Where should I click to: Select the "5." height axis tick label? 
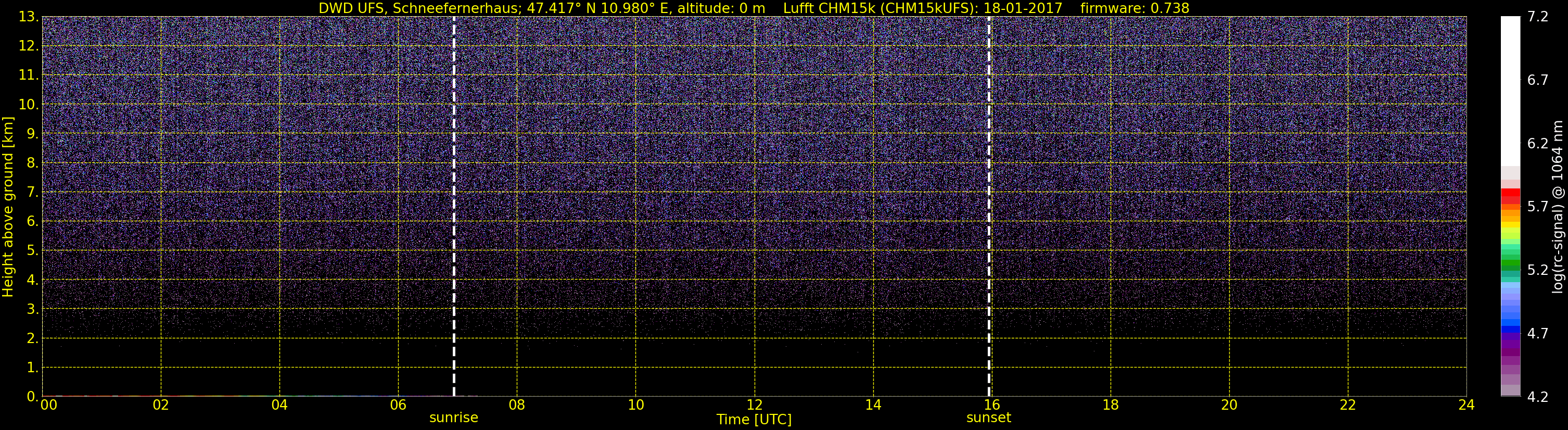click(x=32, y=250)
